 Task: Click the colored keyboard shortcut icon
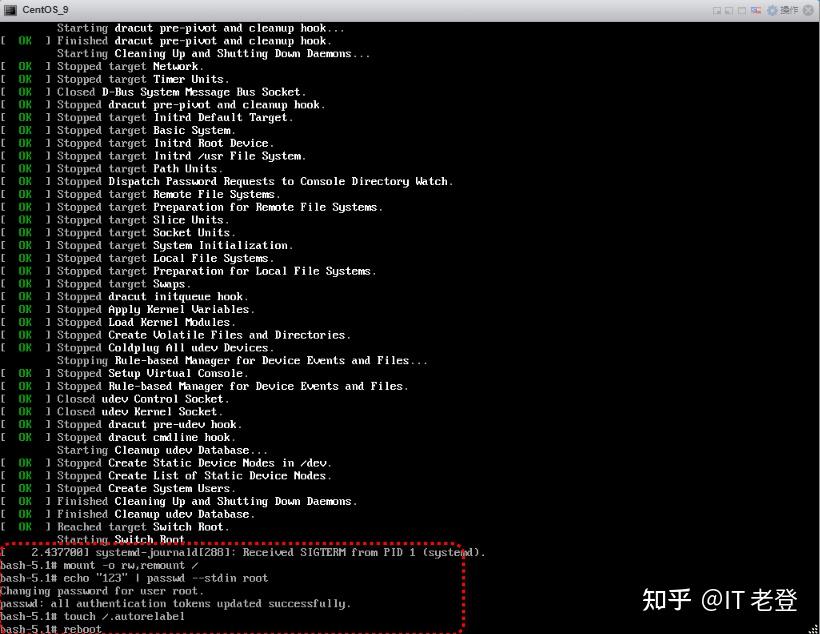click(755, 10)
